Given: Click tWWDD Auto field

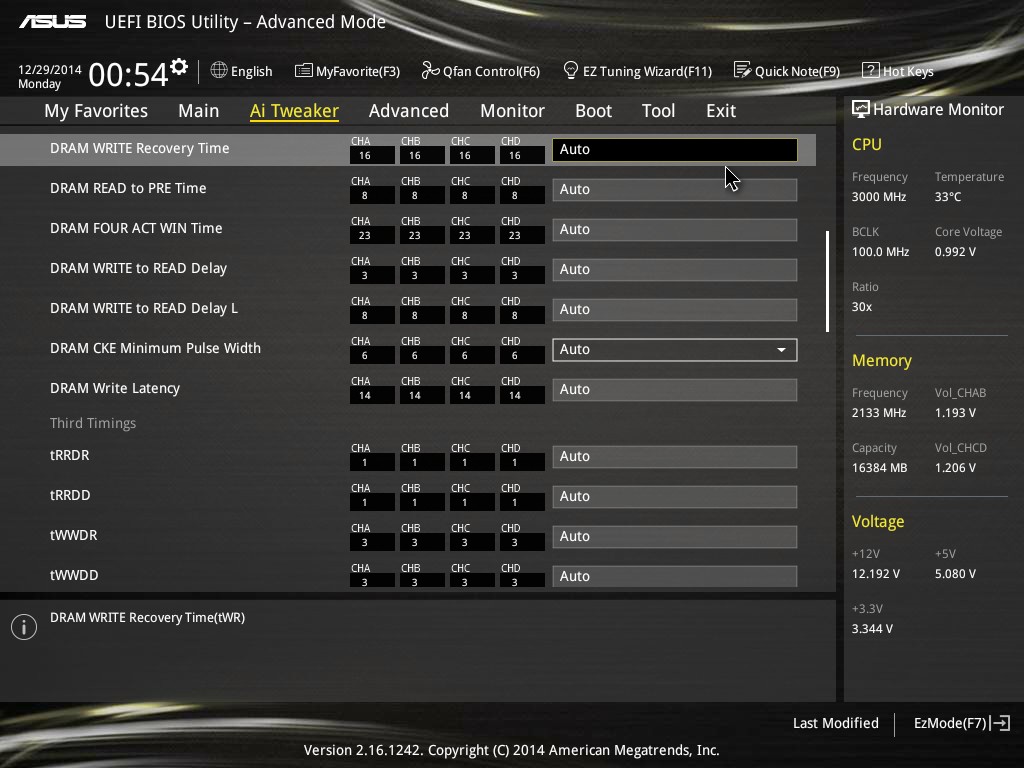Looking at the screenshot, I should [675, 576].
